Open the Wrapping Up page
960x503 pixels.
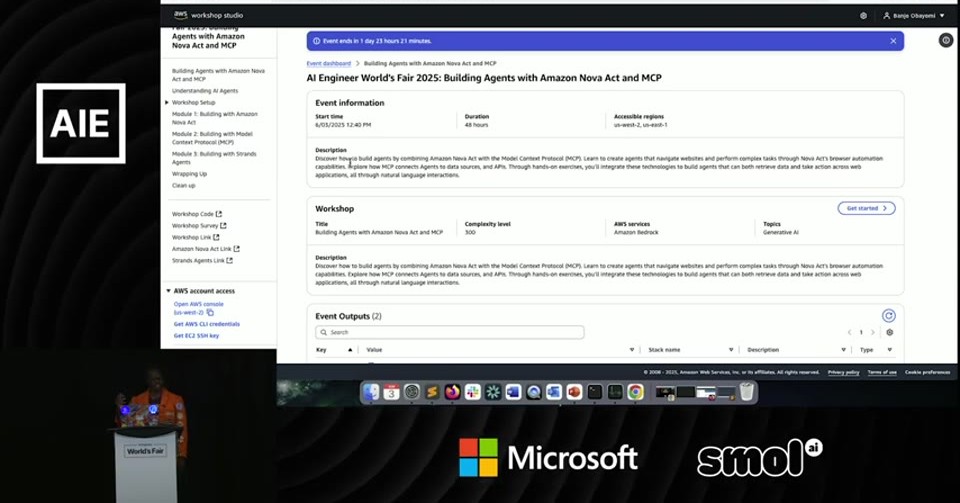(x=189, y=174)
